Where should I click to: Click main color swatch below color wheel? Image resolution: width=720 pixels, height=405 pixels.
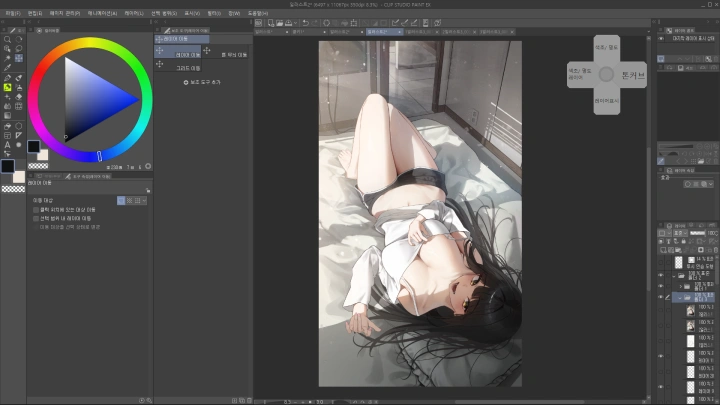click(x=34, y=146)
